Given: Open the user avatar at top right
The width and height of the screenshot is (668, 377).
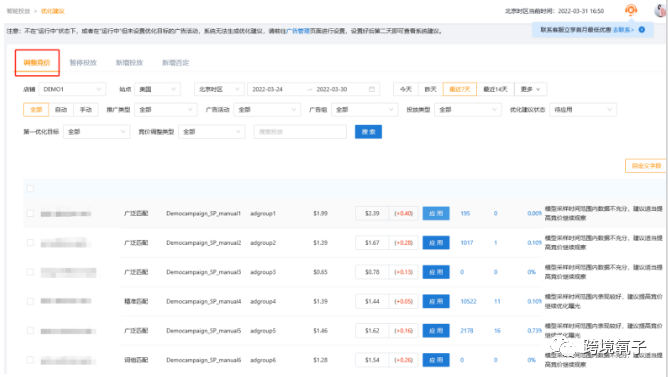Looking at the screenshot, I should click(x=661, y=10).
